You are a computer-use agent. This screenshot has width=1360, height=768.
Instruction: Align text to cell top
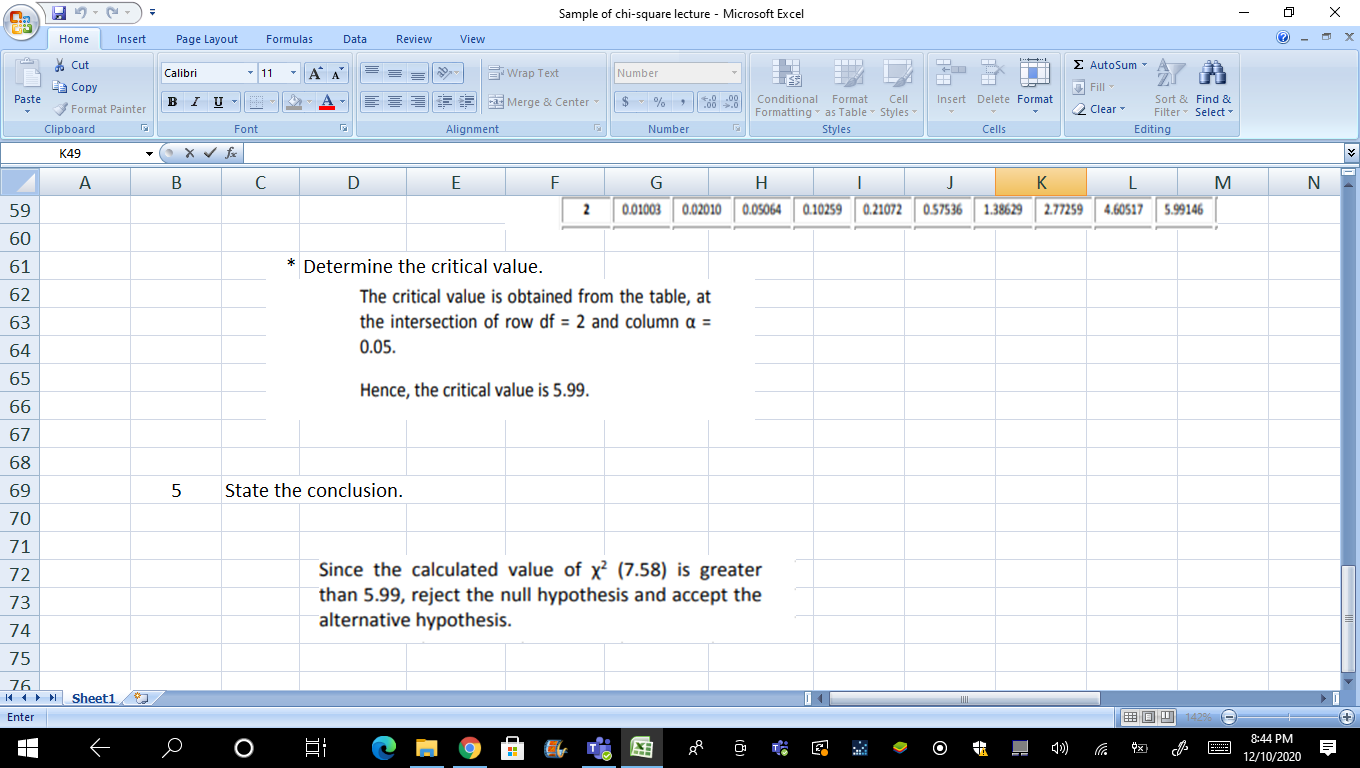point(370,73)
